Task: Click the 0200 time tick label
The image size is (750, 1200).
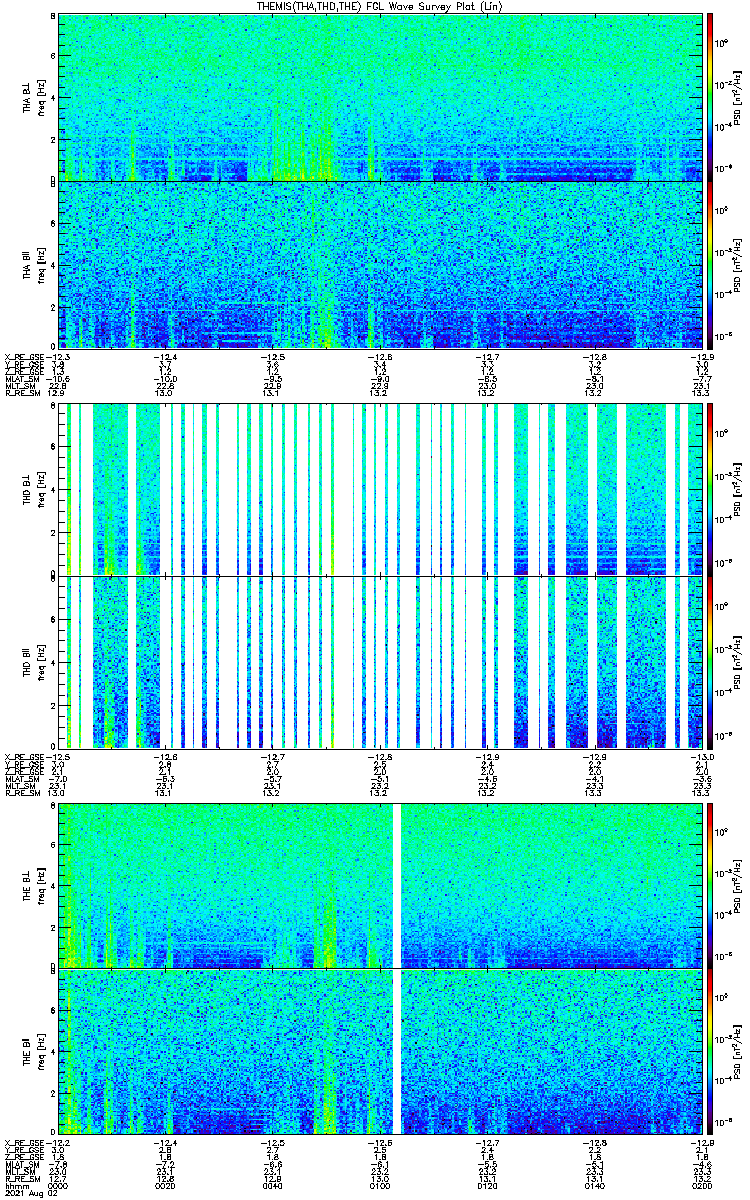Action: coord(700,1185)
